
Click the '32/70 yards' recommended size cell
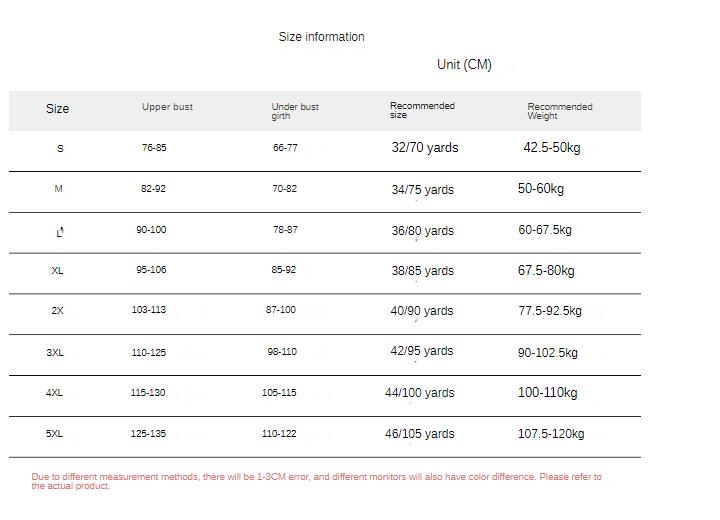coord(425,148)
